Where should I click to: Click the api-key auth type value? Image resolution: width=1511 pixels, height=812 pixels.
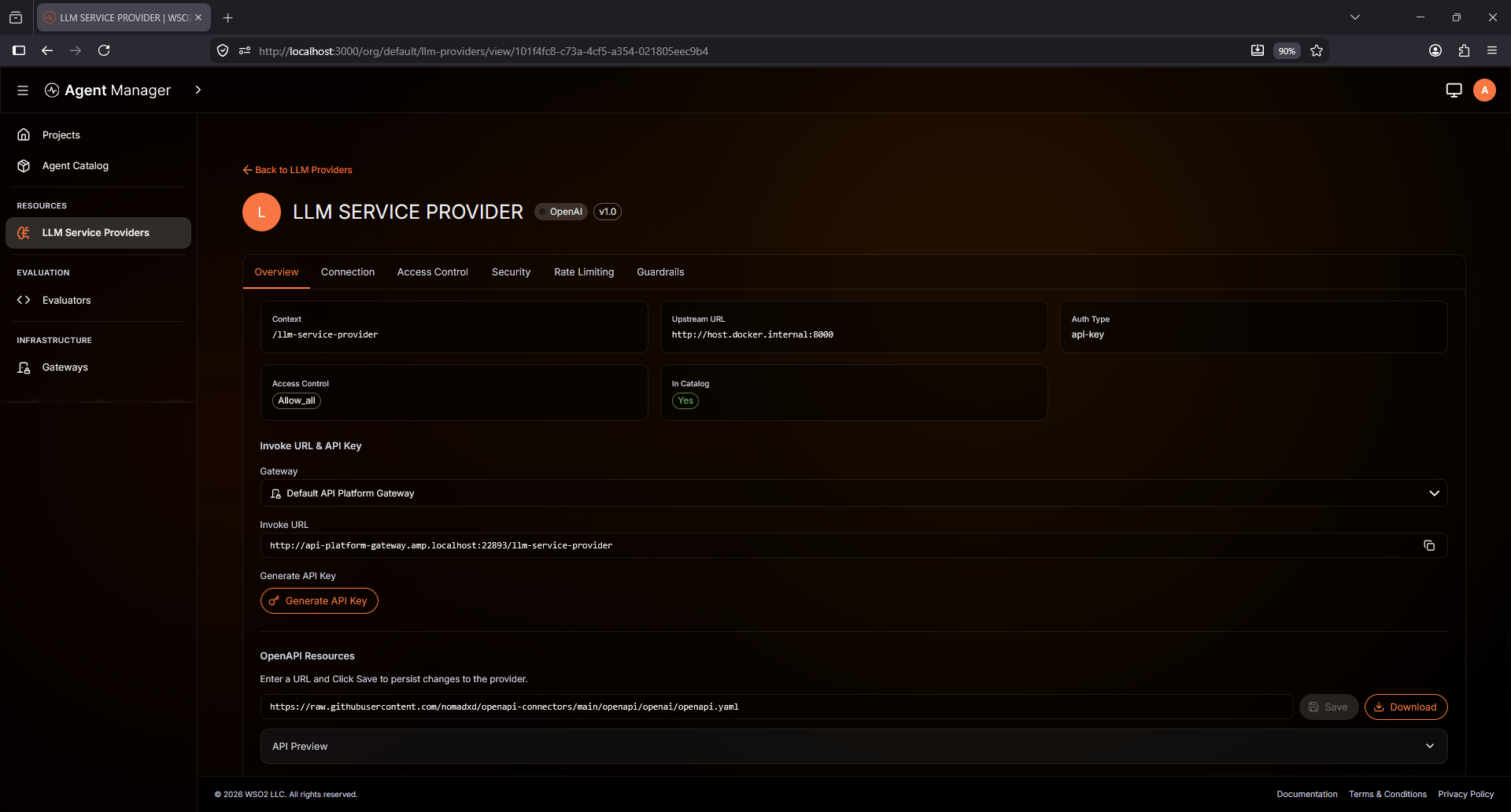tap(1088, 335)
